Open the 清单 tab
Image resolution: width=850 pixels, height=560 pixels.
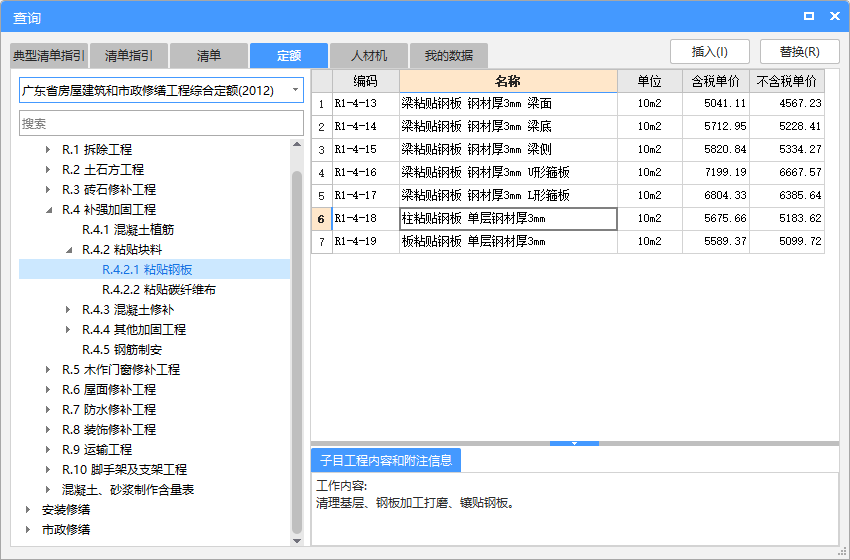point(209,55)
